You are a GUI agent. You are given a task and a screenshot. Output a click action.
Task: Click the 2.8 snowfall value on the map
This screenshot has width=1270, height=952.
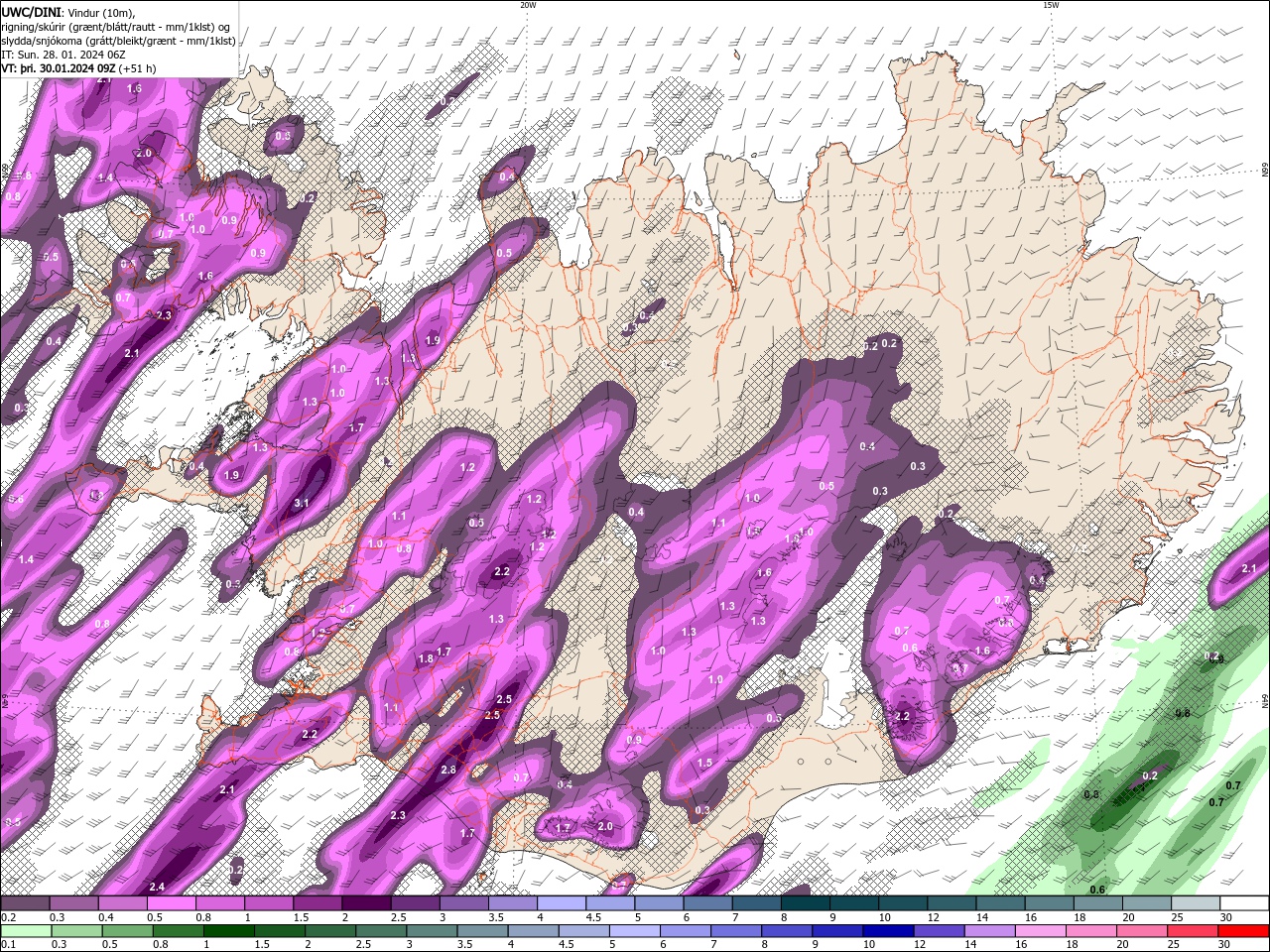tap(447, 770)
